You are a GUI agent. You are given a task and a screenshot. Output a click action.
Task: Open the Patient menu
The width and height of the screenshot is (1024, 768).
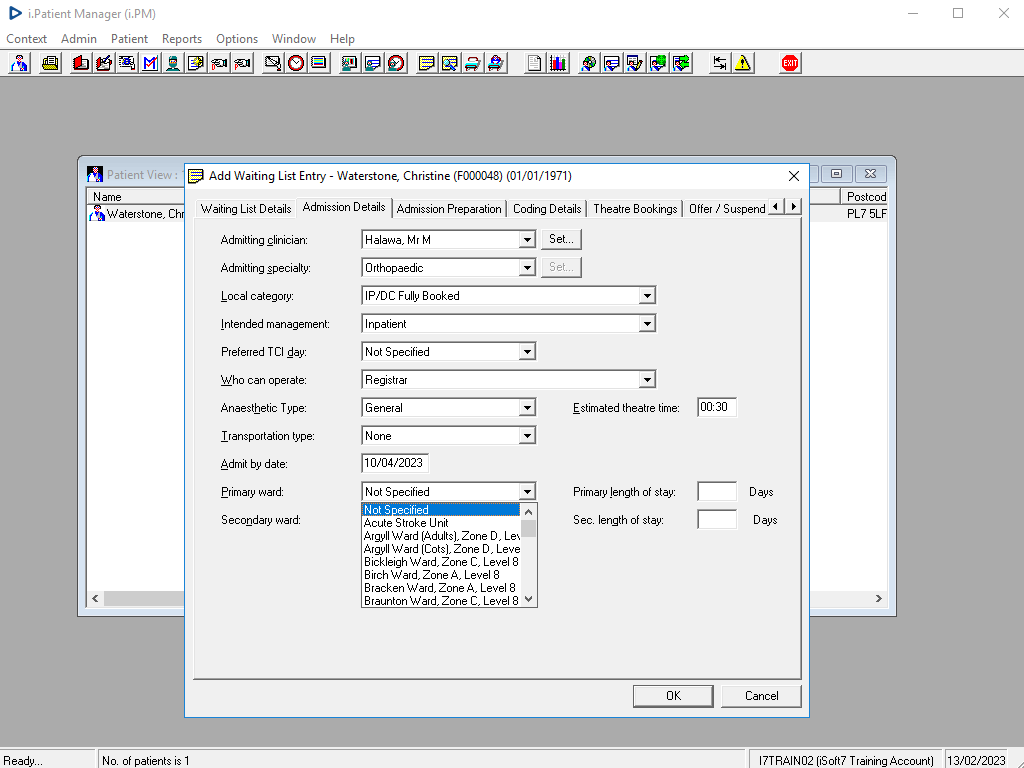[129, 39]
